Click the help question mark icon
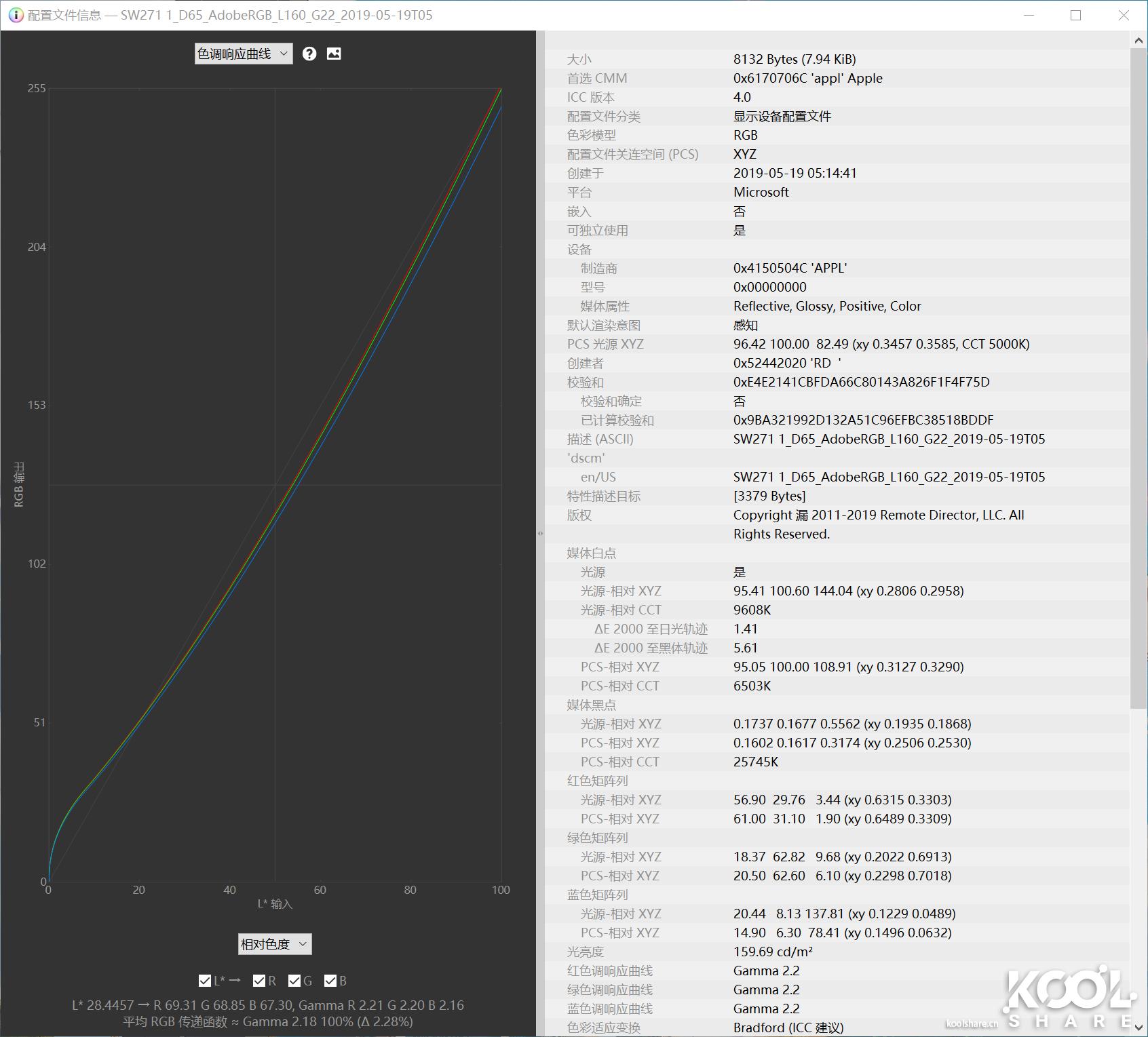 pyautogui.click(x=308, y=53)
